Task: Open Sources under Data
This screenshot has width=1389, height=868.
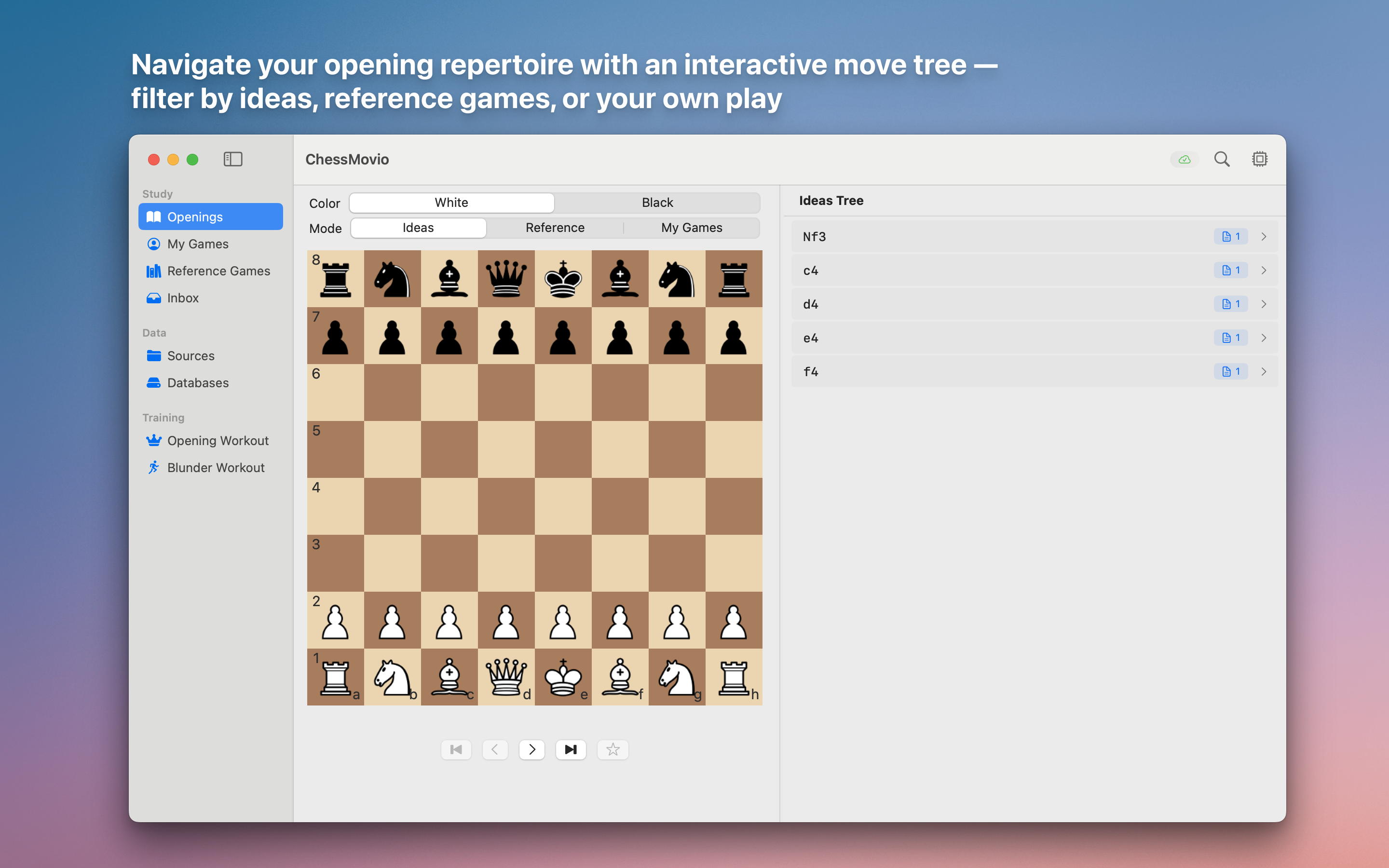Action: tap(190, 355)
